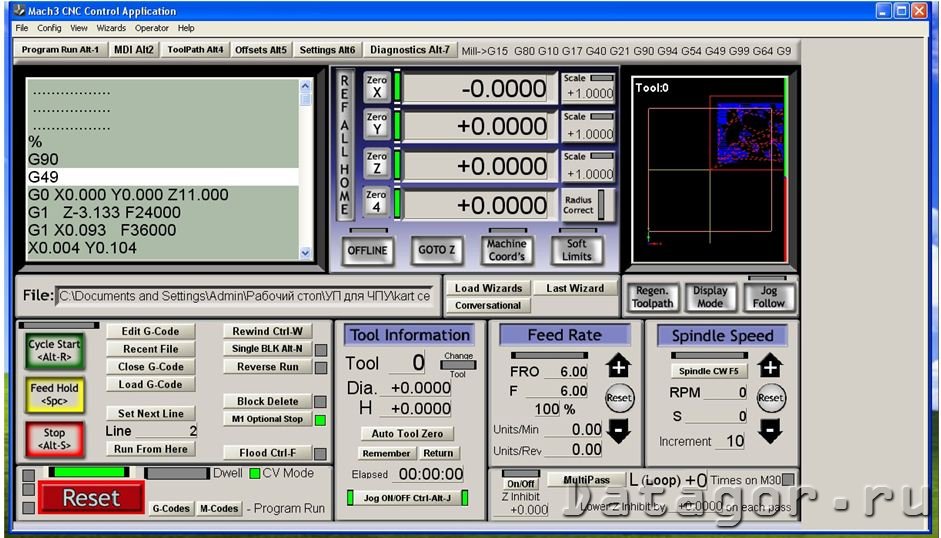Switch to Diagnostics Alt-7 tab

(x=410, y=50)
